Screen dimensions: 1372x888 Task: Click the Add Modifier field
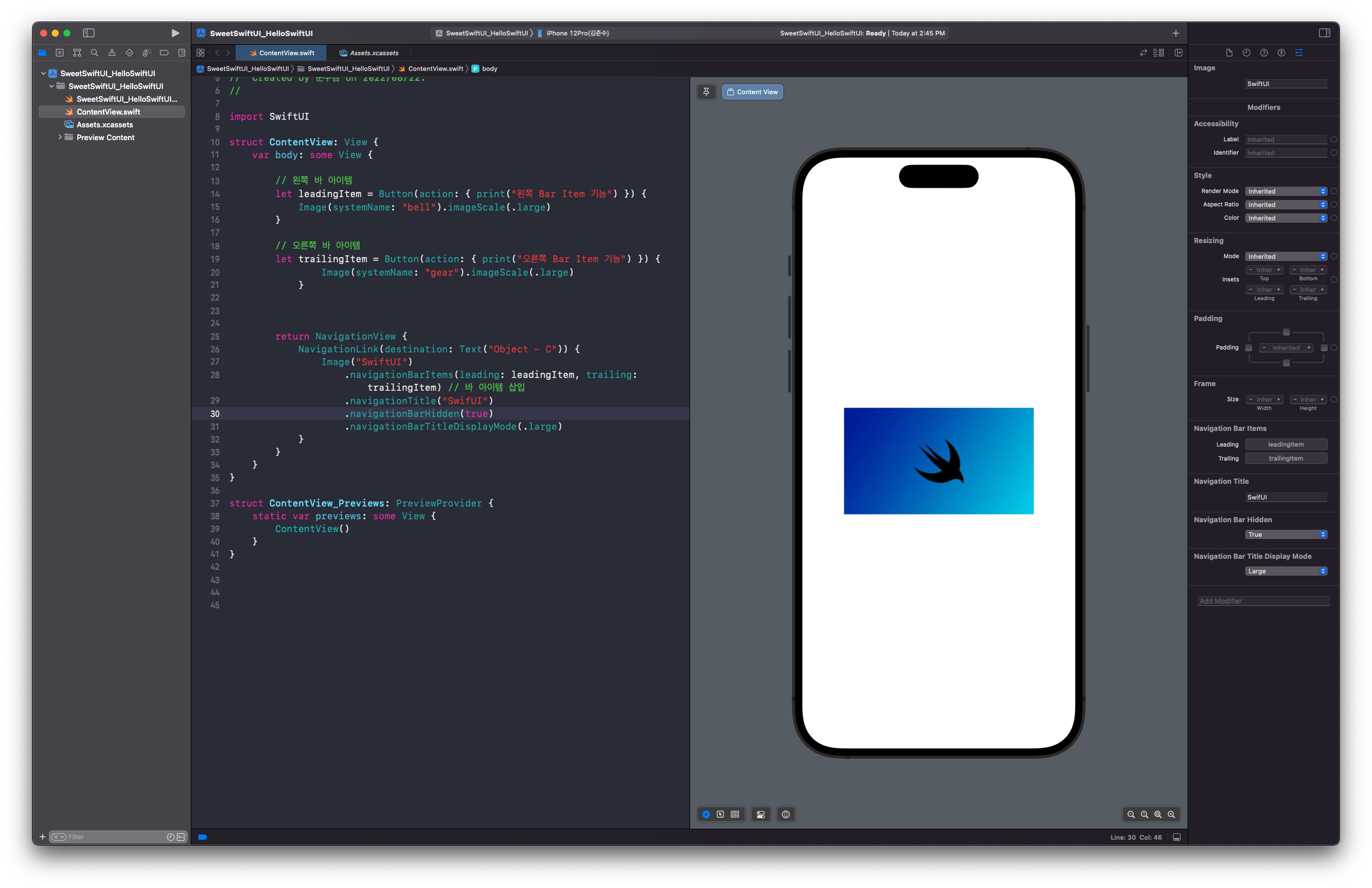1263,601
